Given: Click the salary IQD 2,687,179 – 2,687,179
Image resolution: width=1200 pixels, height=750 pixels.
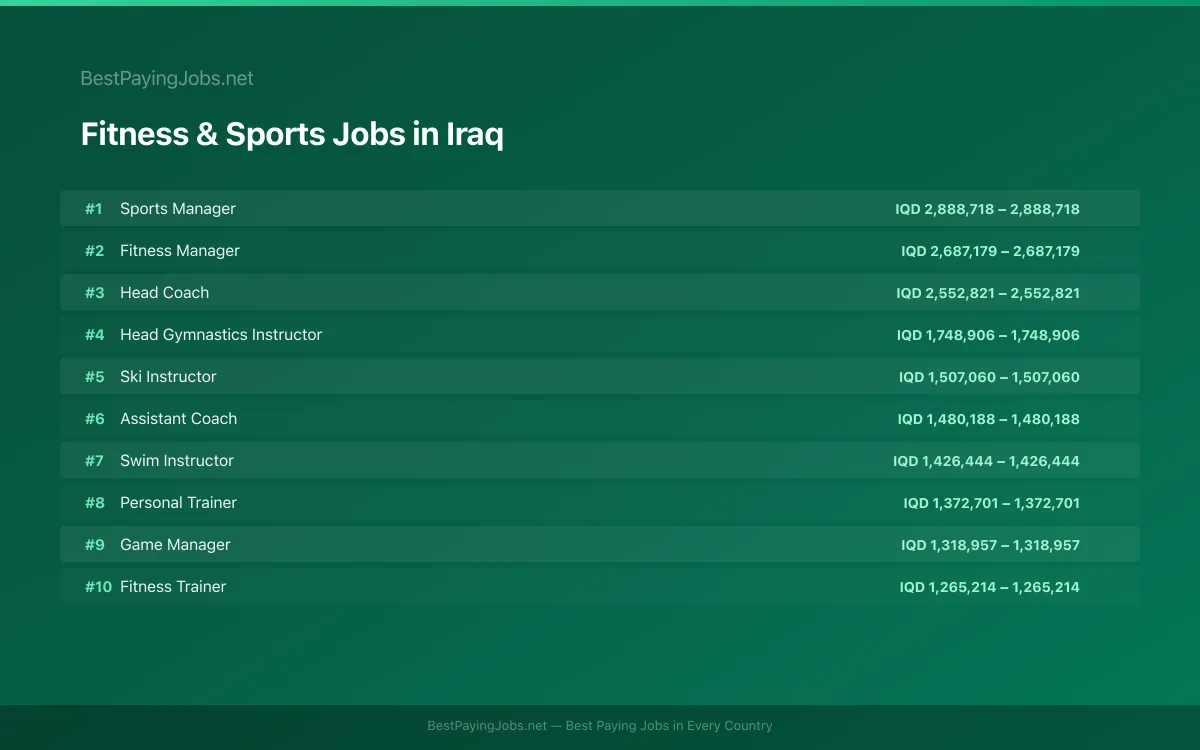Looking at the screenshot, I should 990,251.
